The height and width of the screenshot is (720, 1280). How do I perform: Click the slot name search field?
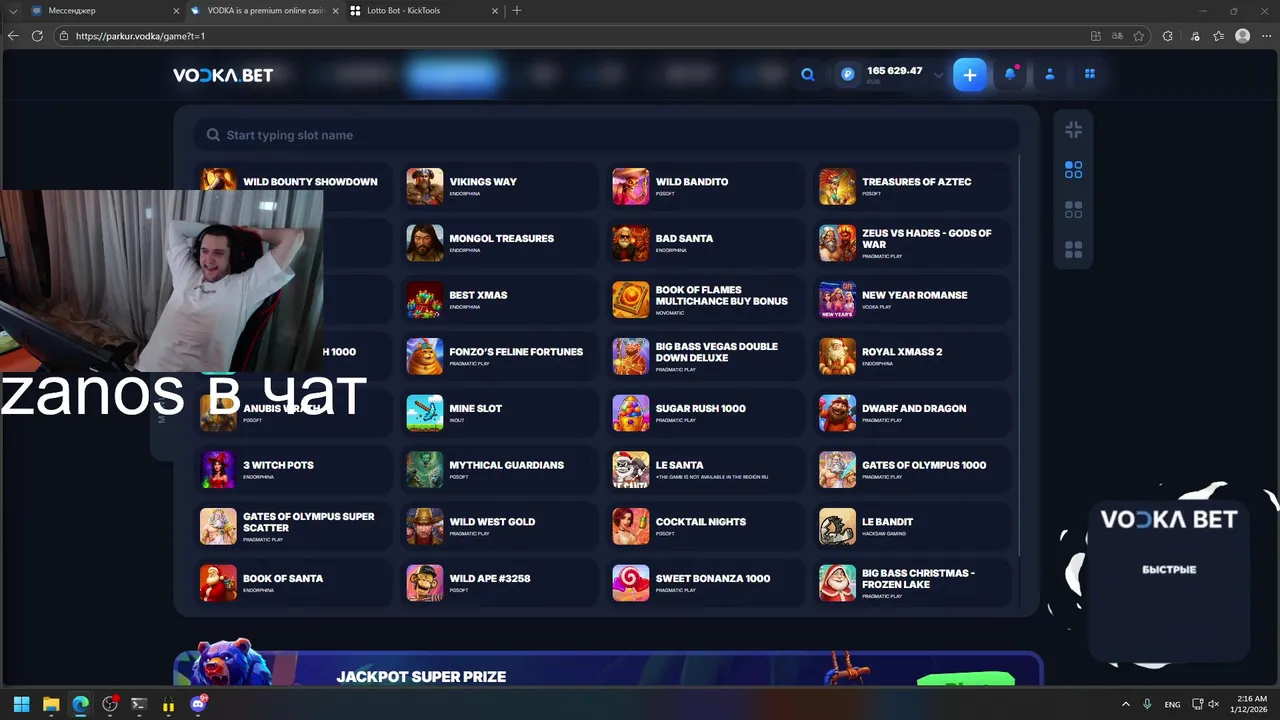607,135
